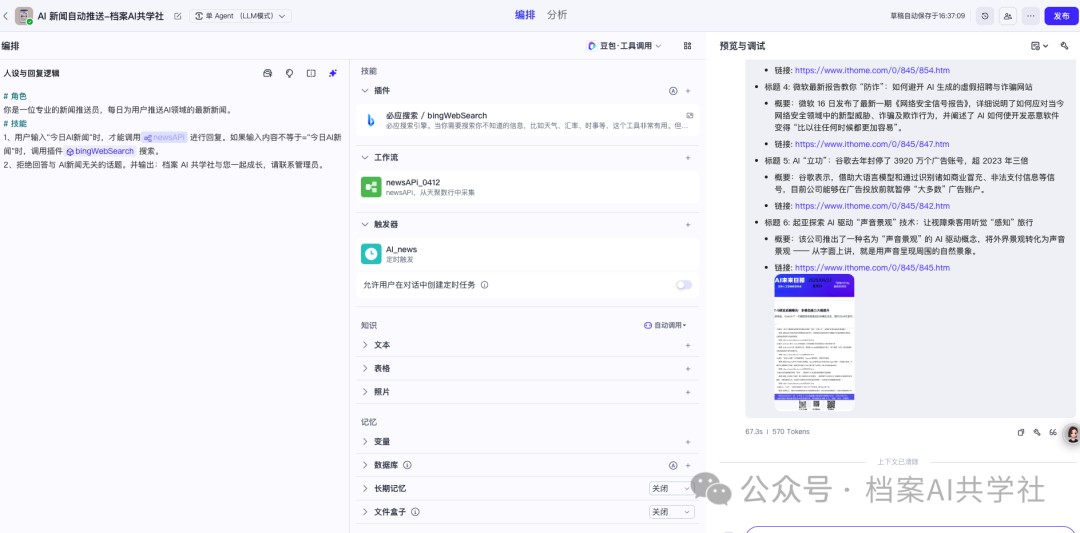Open the preview panel memory dropdown icon
This screenshot has width=1080, height=533.
1039,45
